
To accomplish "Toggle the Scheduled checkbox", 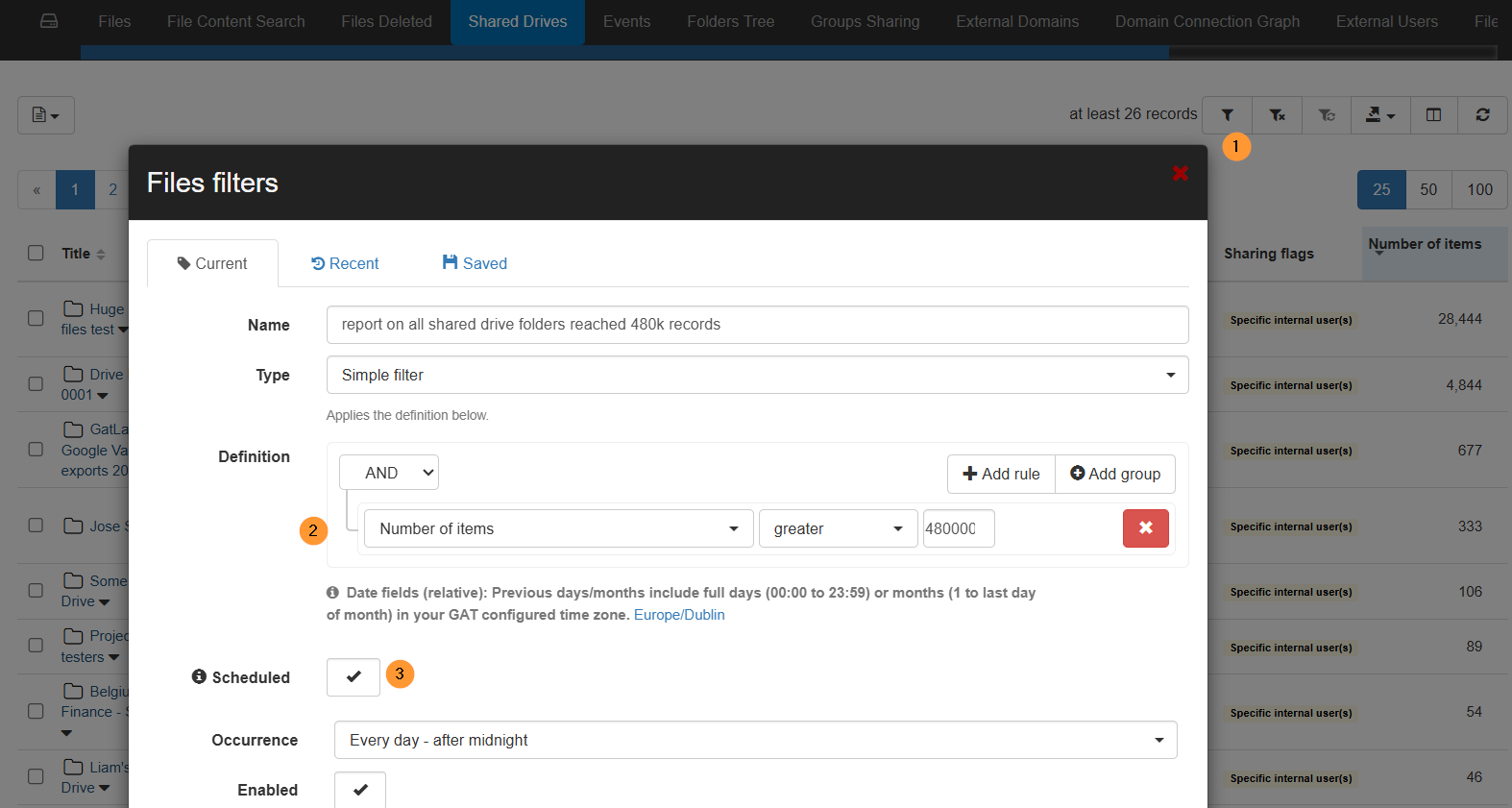I will [354, 677].
